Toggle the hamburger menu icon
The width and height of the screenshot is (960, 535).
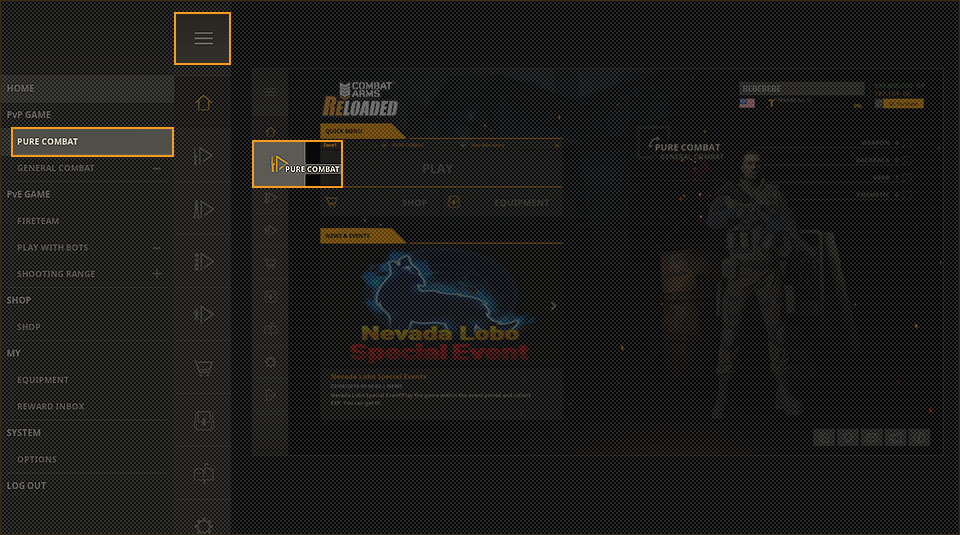pyautogui.click(x=203, y=39)
